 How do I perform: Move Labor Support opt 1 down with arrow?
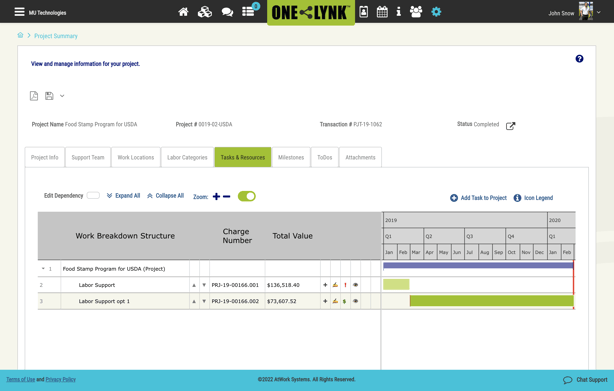(x=204, y=301)
